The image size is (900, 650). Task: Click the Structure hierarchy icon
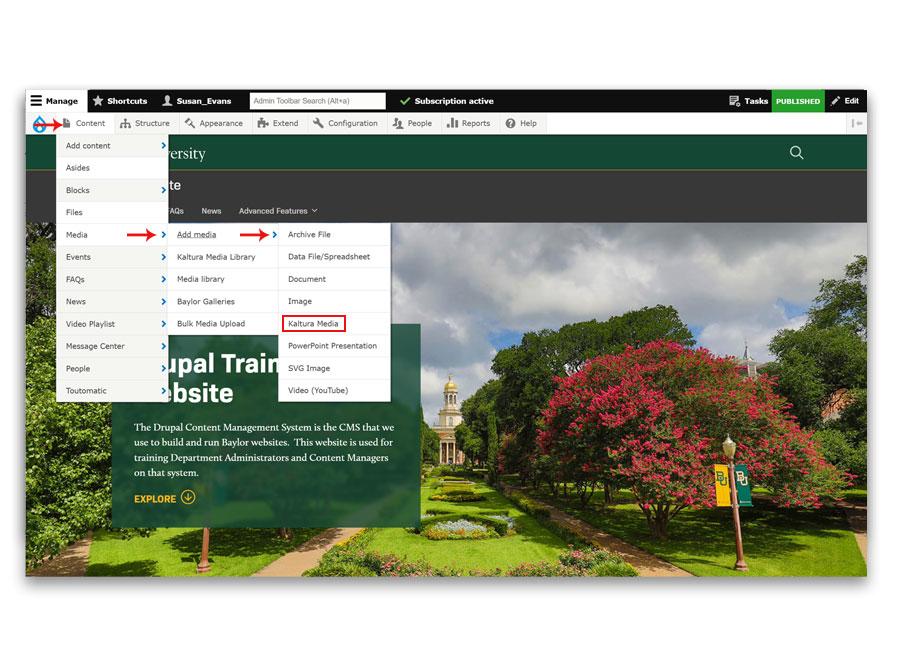[125, 123]
